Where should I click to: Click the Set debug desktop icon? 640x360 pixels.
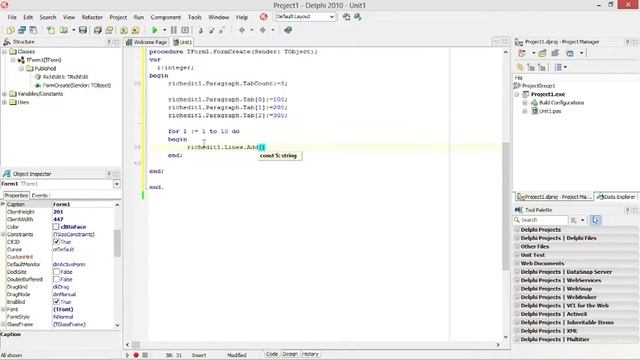358,17
